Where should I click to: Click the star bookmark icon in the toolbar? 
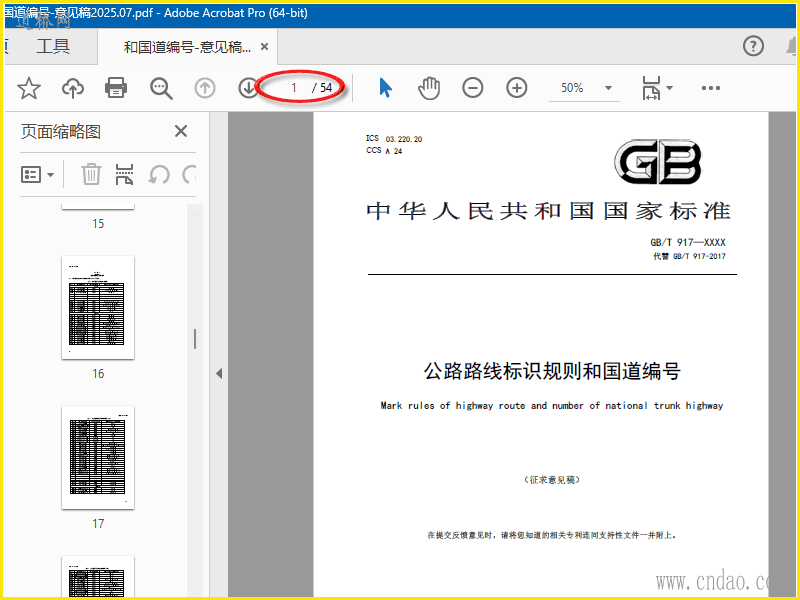(x=29, y=88)
